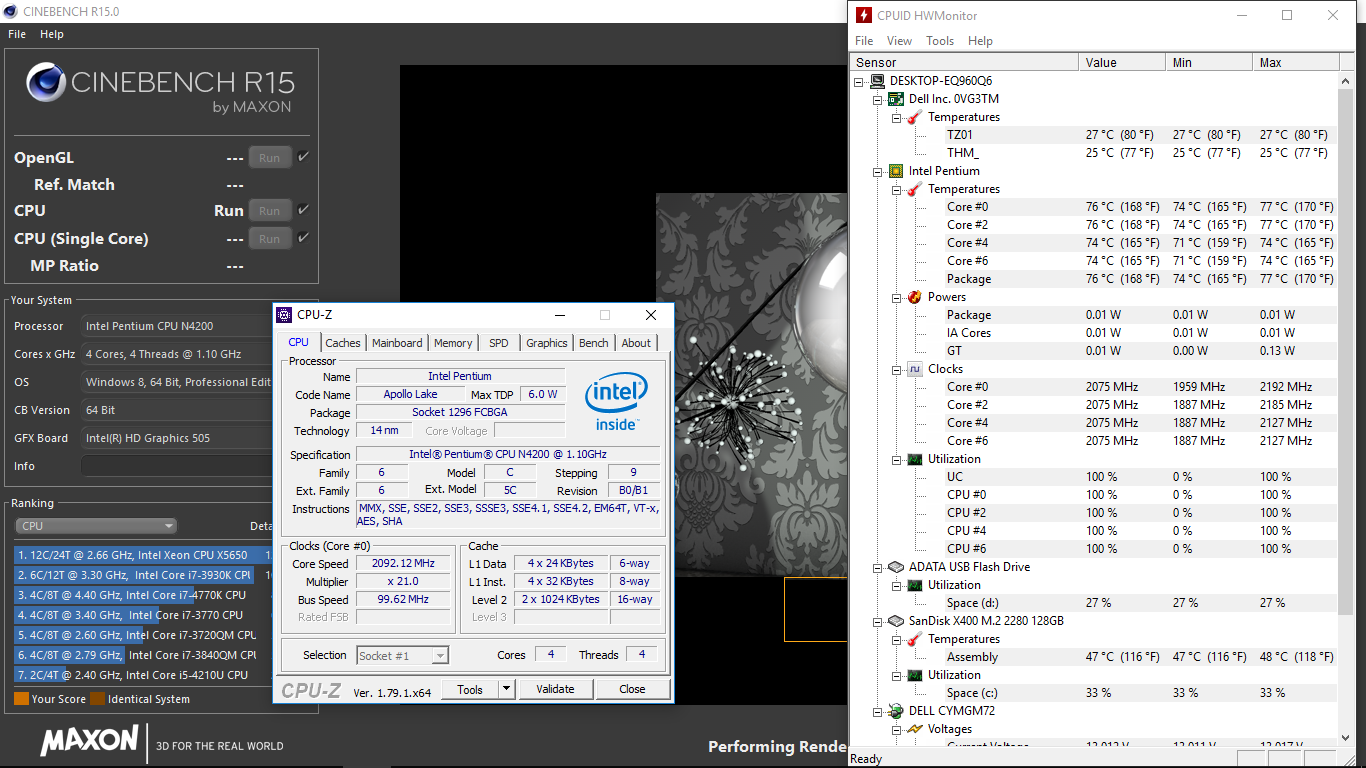Open the HWMonitor View menu

pos(899,41)
